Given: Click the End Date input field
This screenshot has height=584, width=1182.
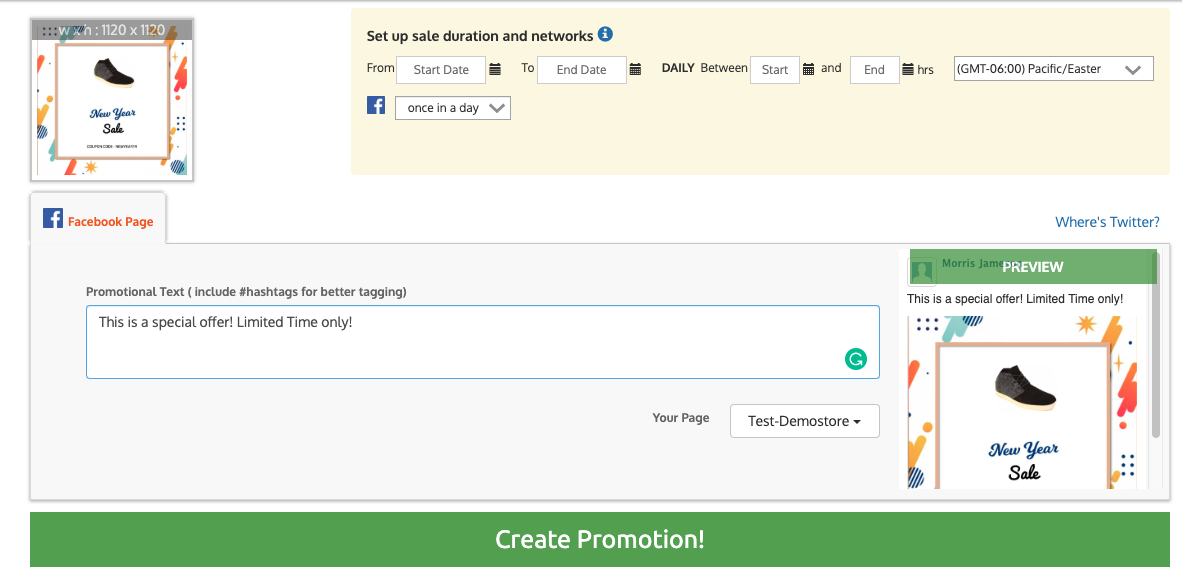Looking at the screenshot, I should [x=581, y=70].
